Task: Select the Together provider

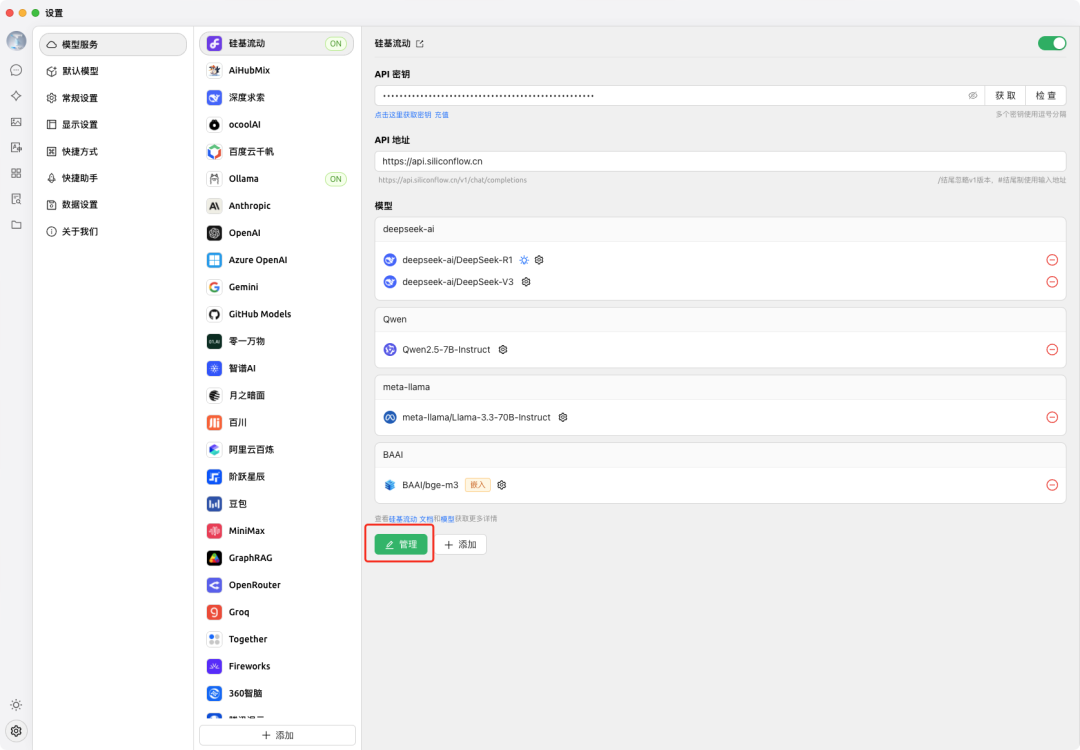Action: [277, 639]
